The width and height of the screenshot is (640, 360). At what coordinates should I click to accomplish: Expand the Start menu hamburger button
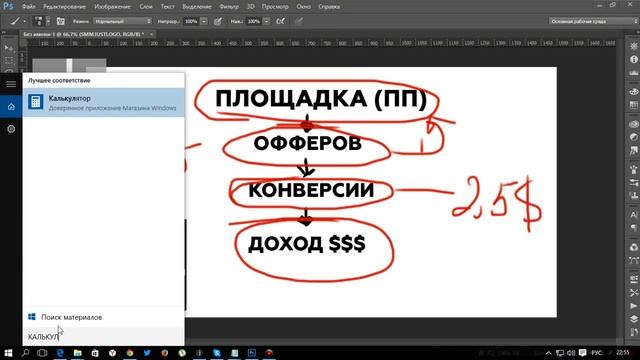tap(11, 84)
